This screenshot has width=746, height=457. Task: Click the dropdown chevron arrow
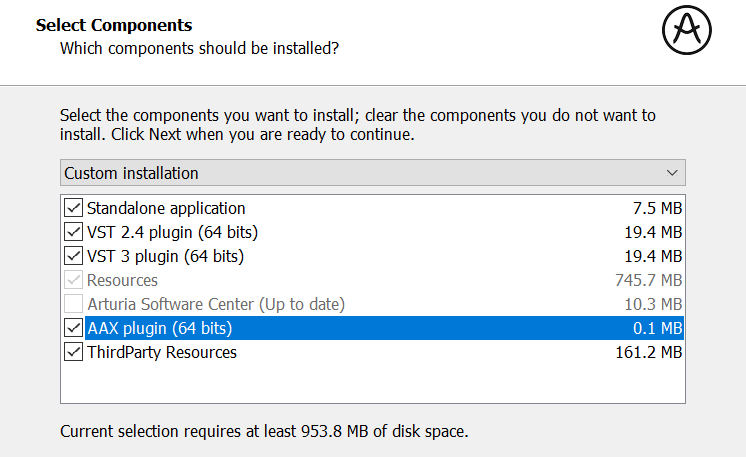(672, 173)
